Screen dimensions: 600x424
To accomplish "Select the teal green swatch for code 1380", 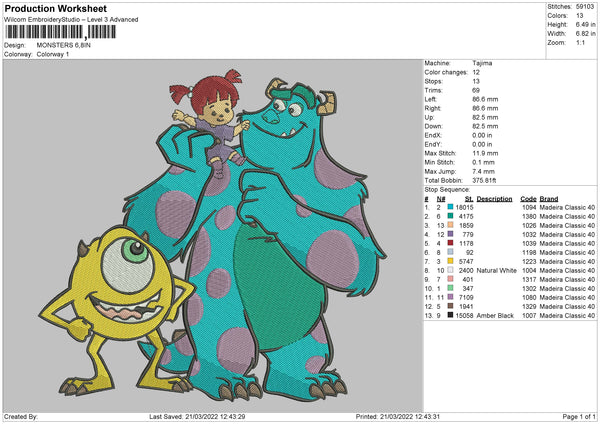I will coord(450,216).
